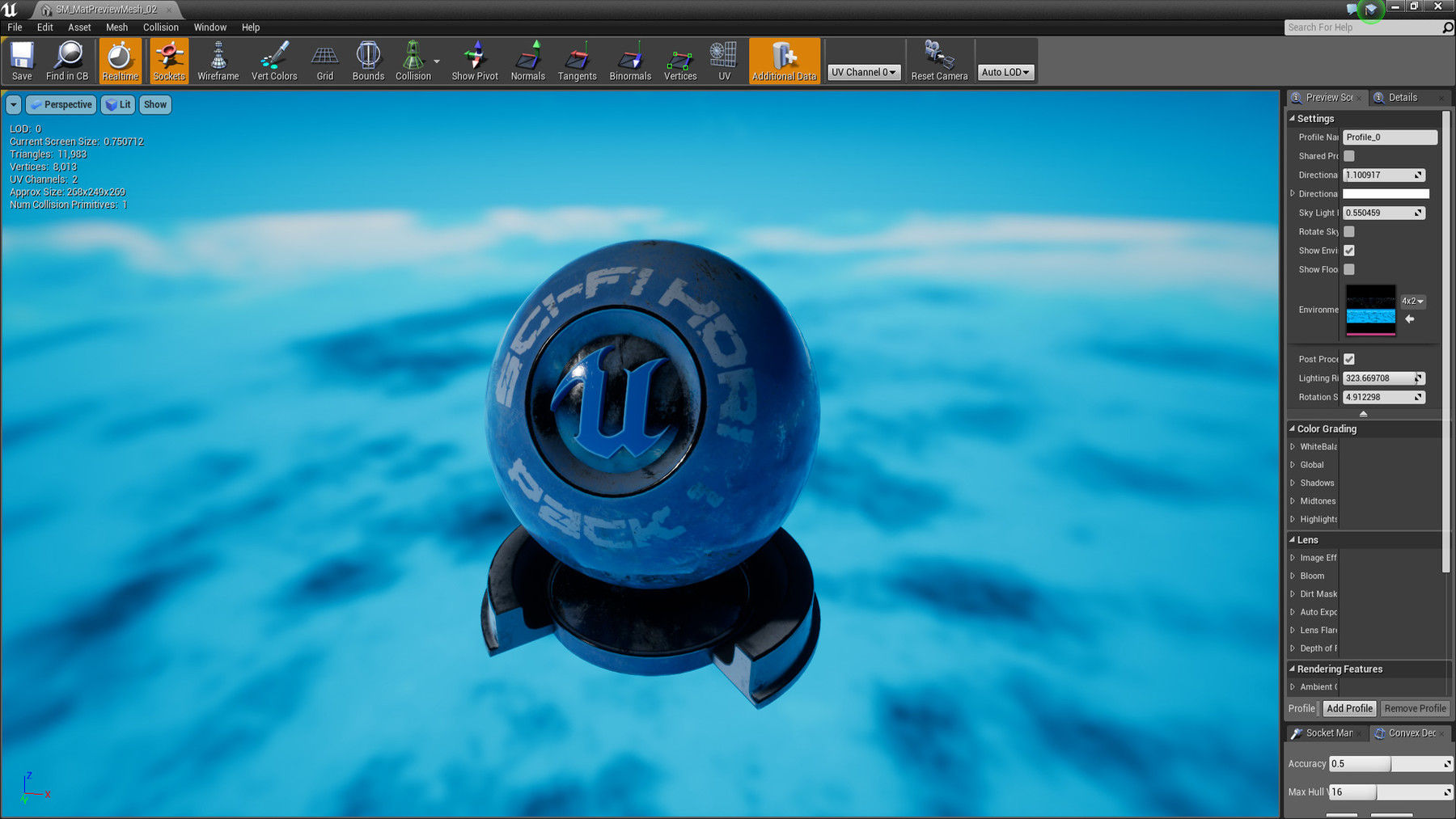The width and height of the screenshot is (1456, 819).
Task: Collapse the Color Grading section
Action: (1292, 428)
